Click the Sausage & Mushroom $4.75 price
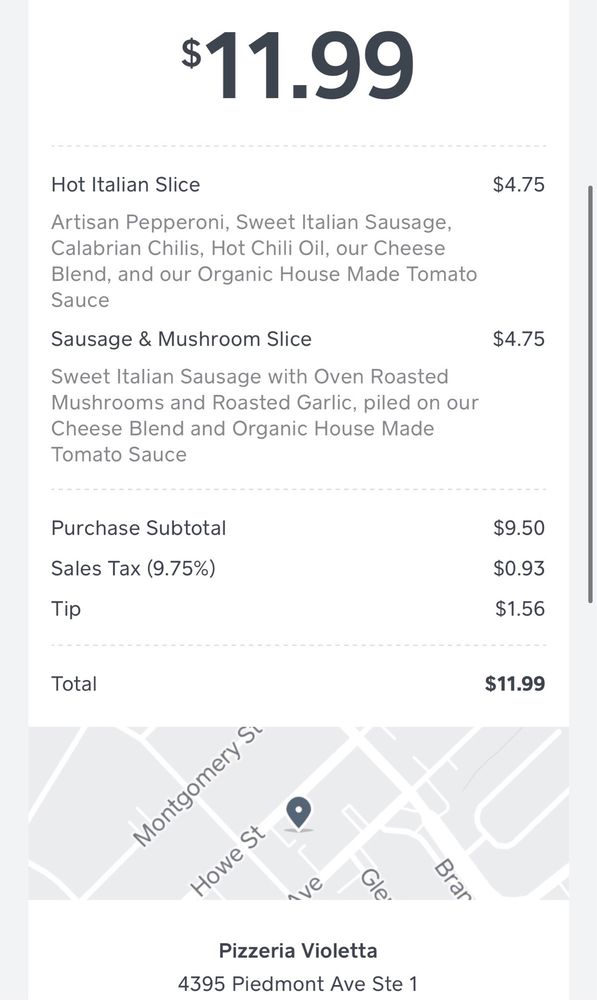Viewport: 597px width, 1000px height. (519, 339)
